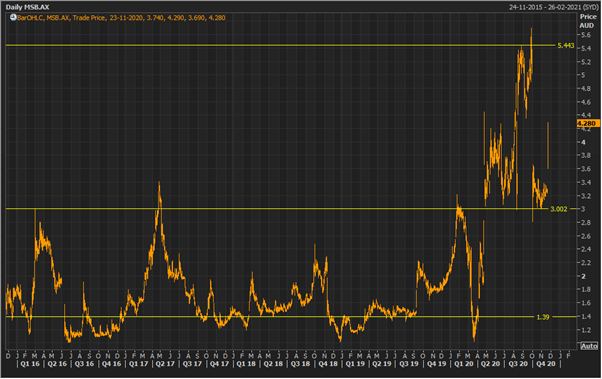Viewport: 602px width, 379px height.
Task: Click the clock icon beside BarOHLC legend
Action: 13,17
